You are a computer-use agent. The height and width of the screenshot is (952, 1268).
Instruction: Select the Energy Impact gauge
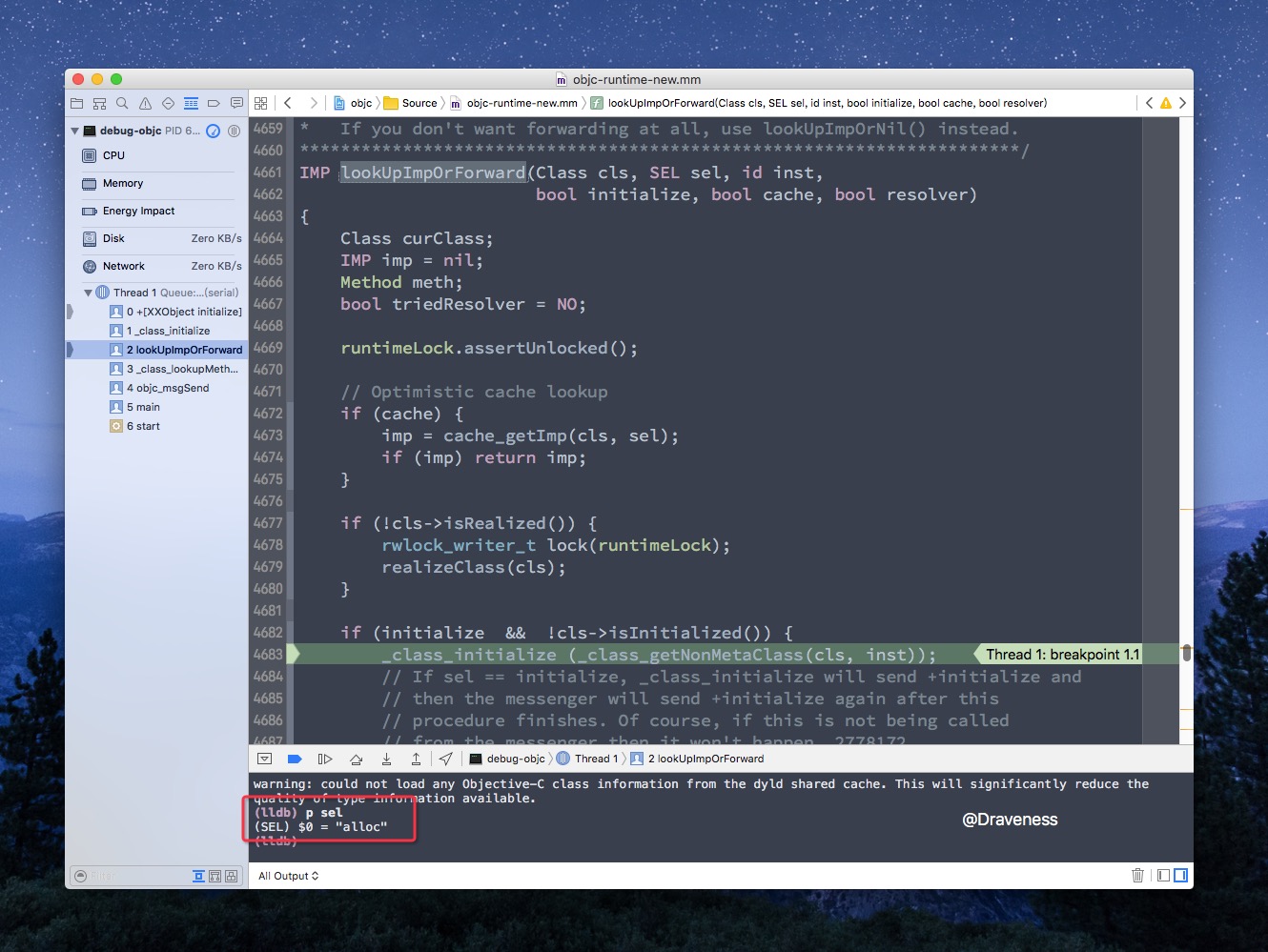coord(157,211)
